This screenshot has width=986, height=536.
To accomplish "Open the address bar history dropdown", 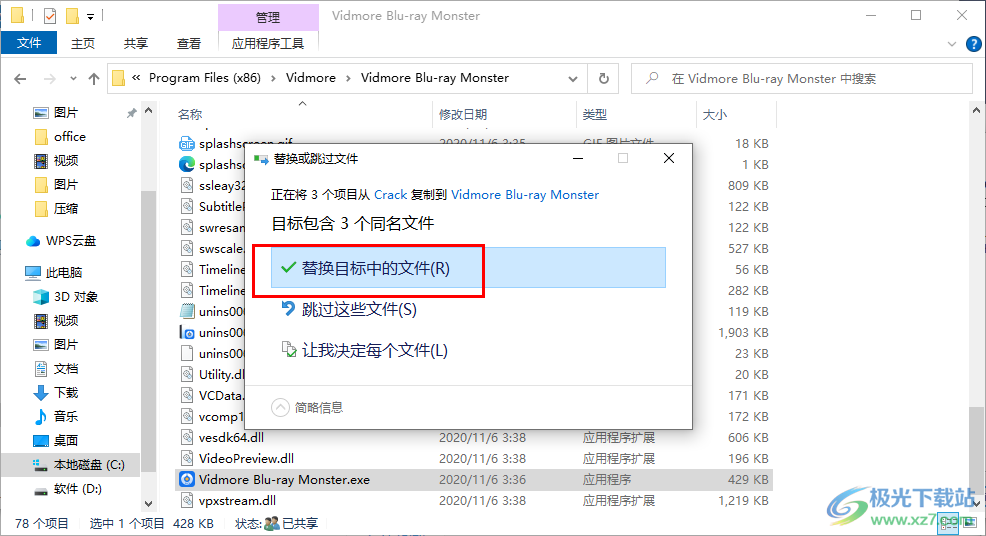I will pyautogui.click(x=575, y=78).
